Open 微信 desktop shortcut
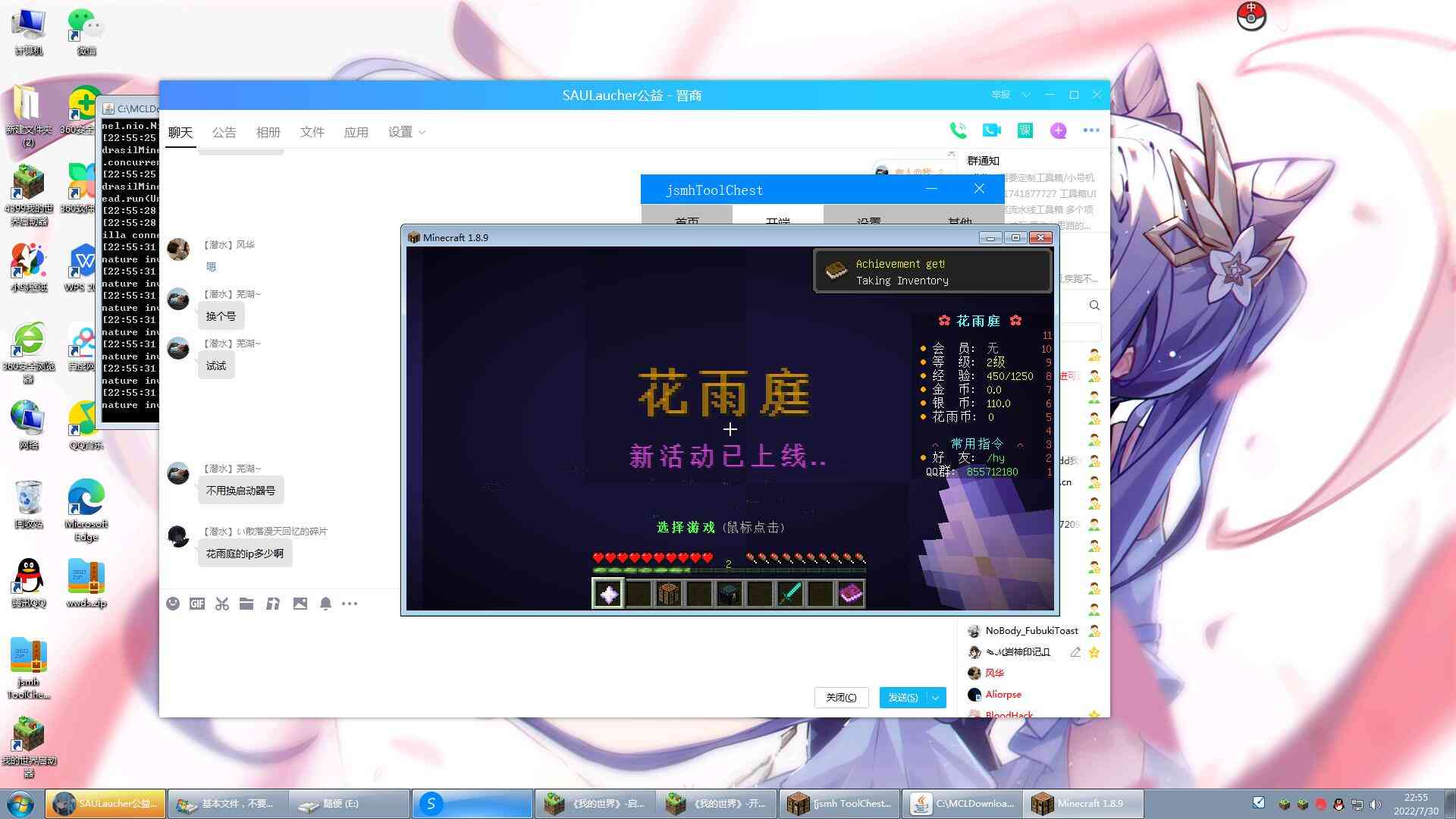 click(x=86, y=32)
